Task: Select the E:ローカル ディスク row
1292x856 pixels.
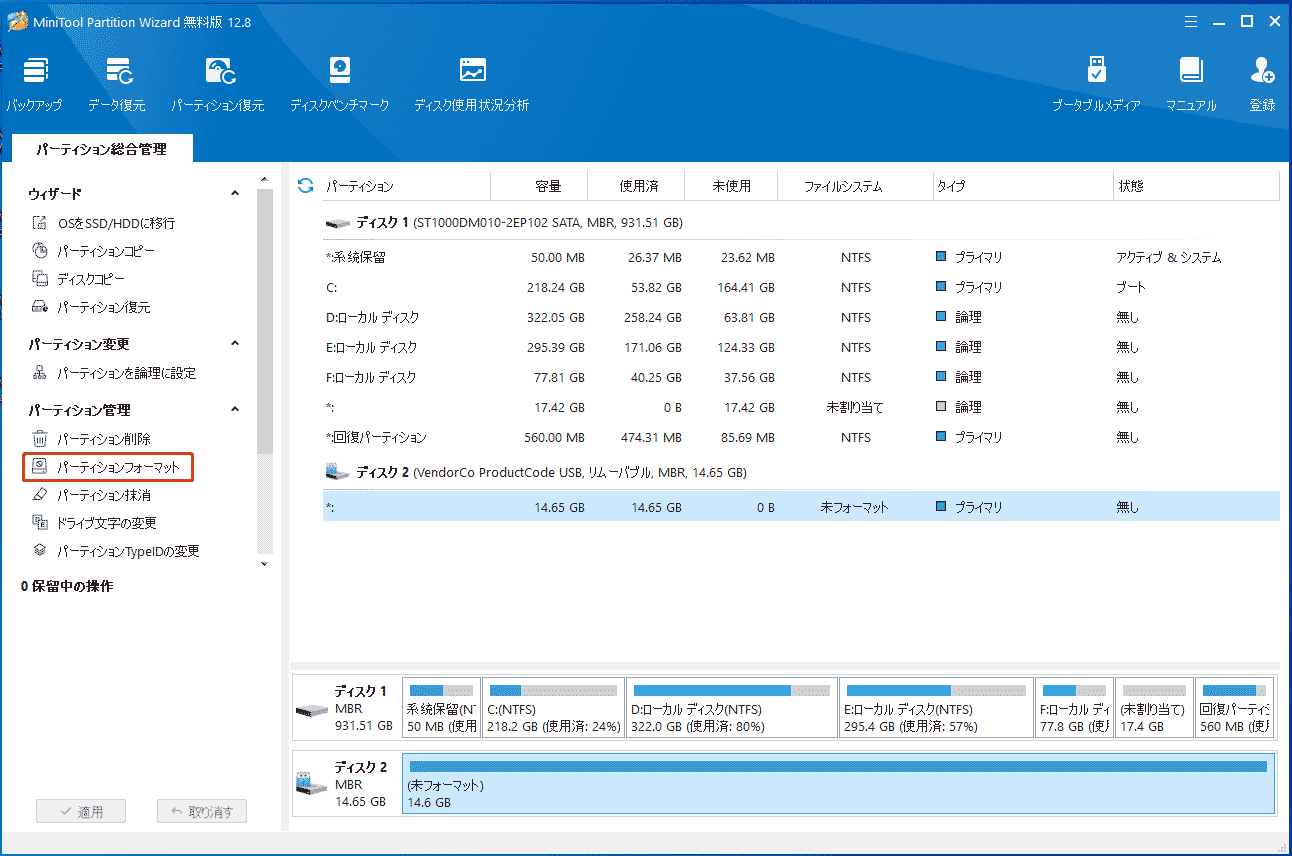Action: click(x=800, y=347)
